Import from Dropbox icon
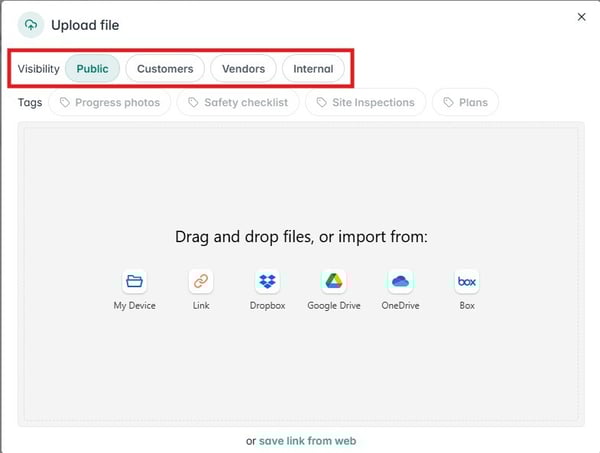Viewport: 600px width, 453px height. pos(267,281)
